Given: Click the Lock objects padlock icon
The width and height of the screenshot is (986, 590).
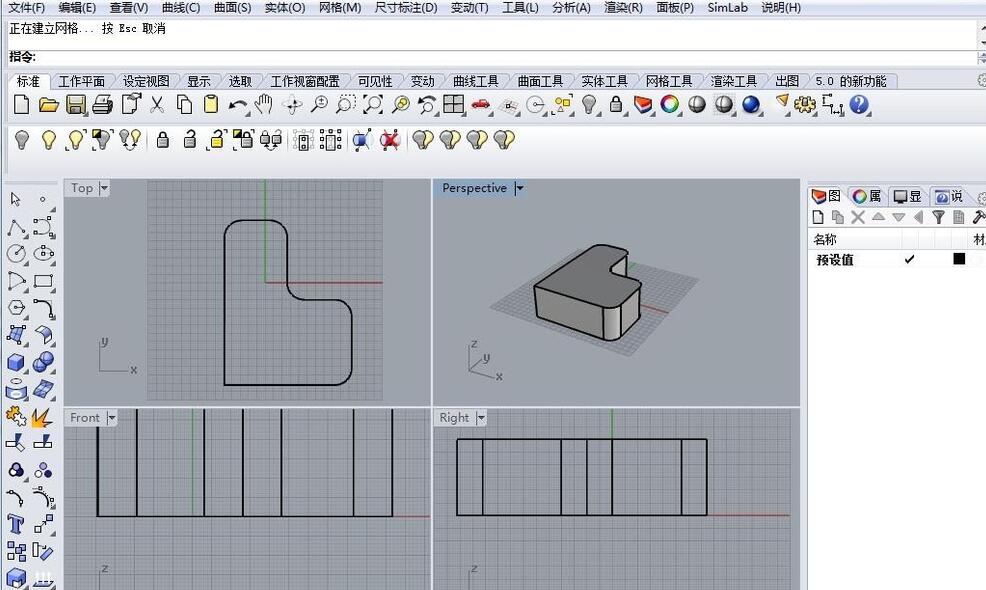Looking at the screenshot, I should point(163,140).
